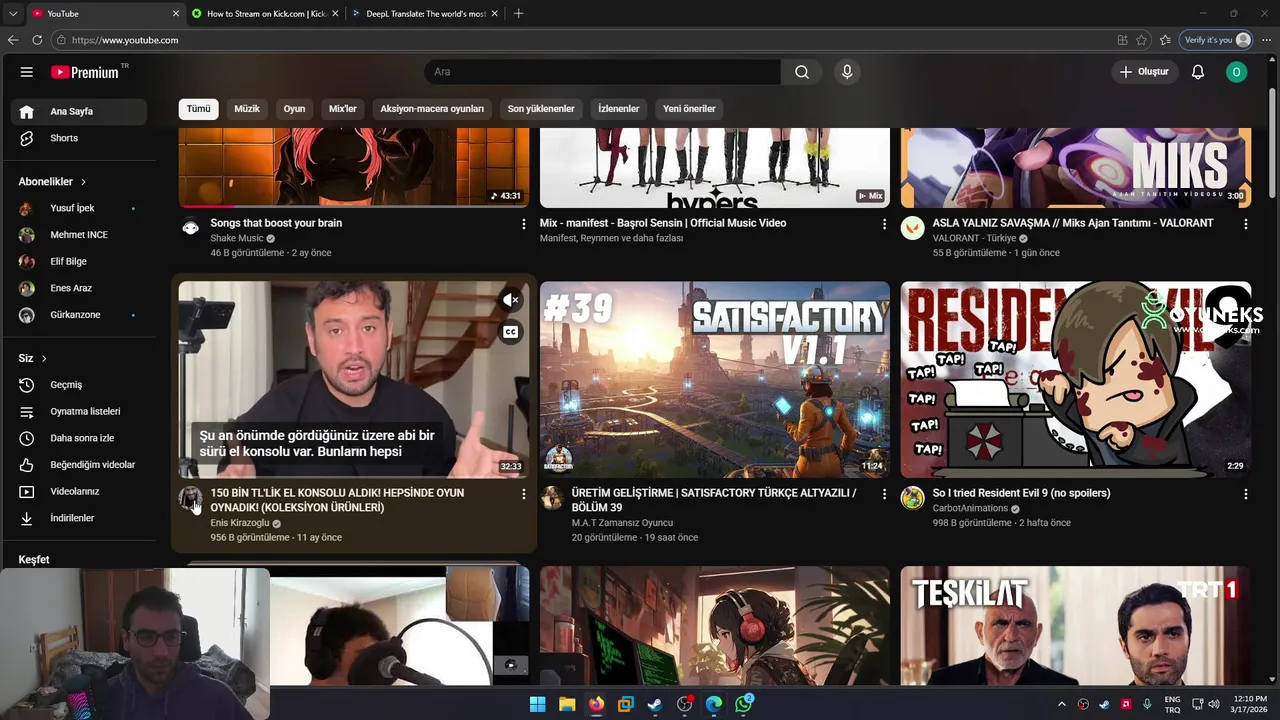The width and height of the screenshot is (1280, 720).
Task: Select the Son yüklenenler filter chip
Action: 541,109
